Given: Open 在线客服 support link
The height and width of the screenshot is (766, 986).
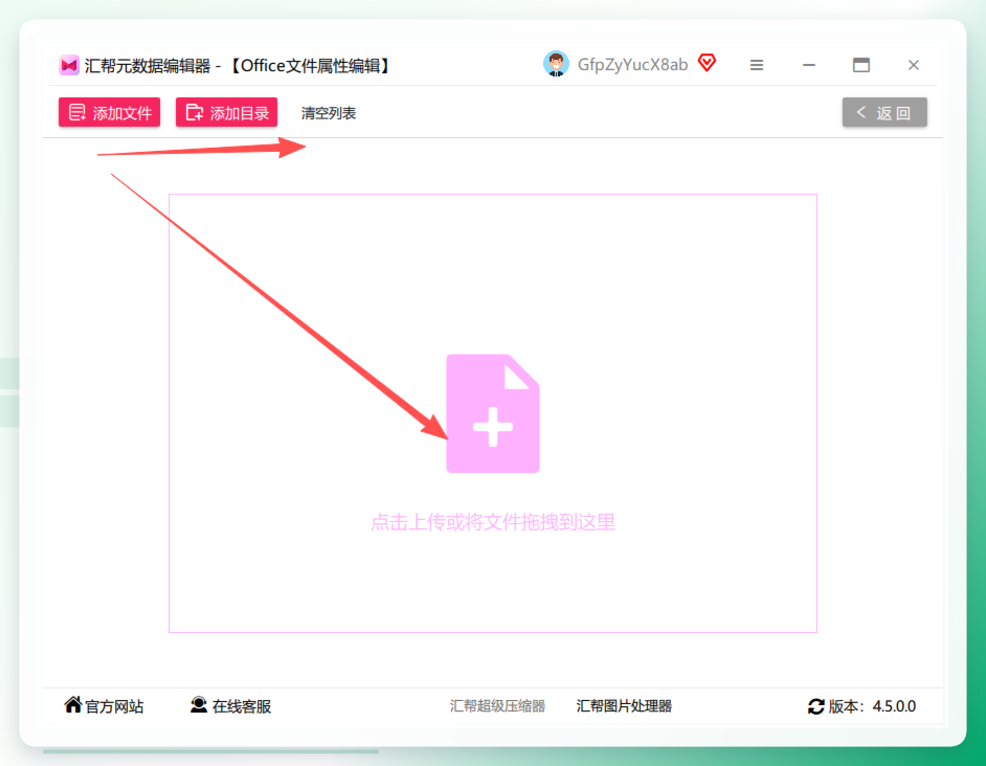Looking at the screenshot, I should pos(241,706).
